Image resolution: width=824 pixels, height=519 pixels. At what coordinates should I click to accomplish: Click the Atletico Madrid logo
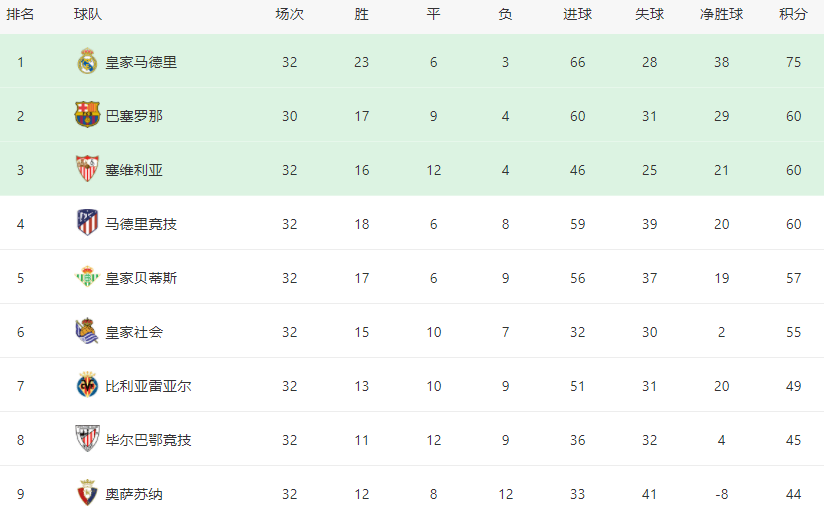point(87,223)
